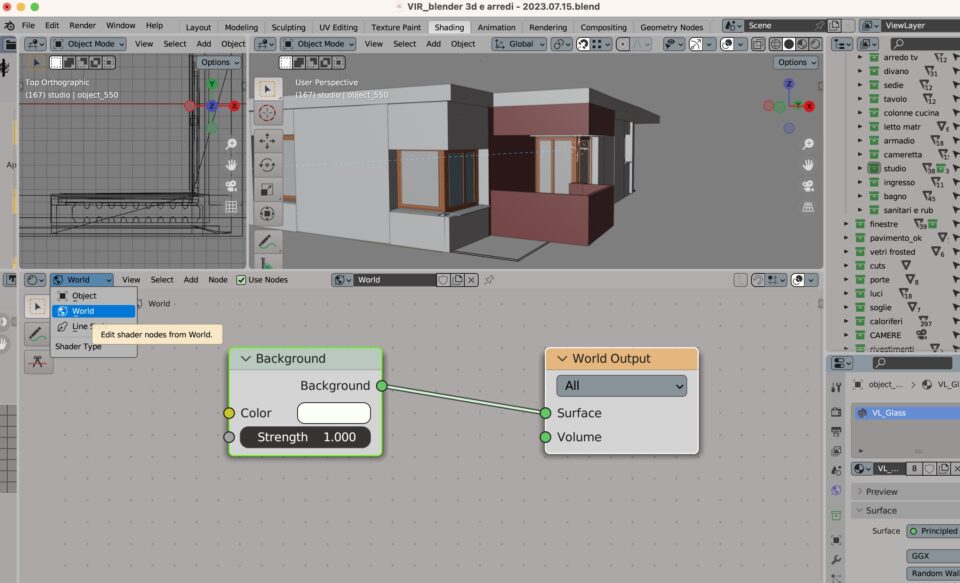The image size is (960, 583).
Task: Collapse the Background node
Action: (x=245, y=359)
